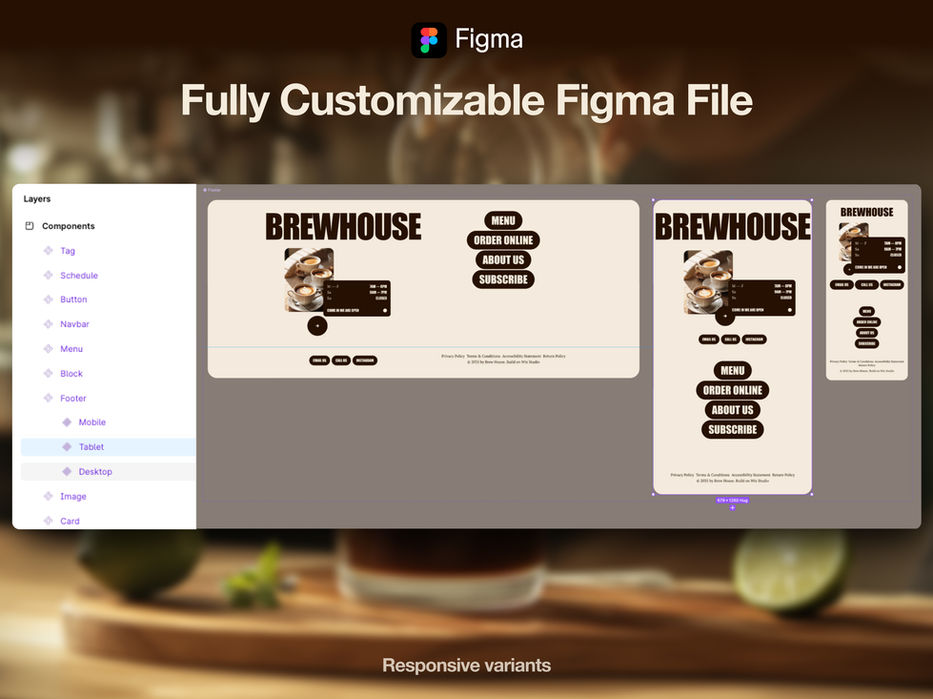Click the MENU button in tablet variant

pyautogui.click(x=732, y=371)
